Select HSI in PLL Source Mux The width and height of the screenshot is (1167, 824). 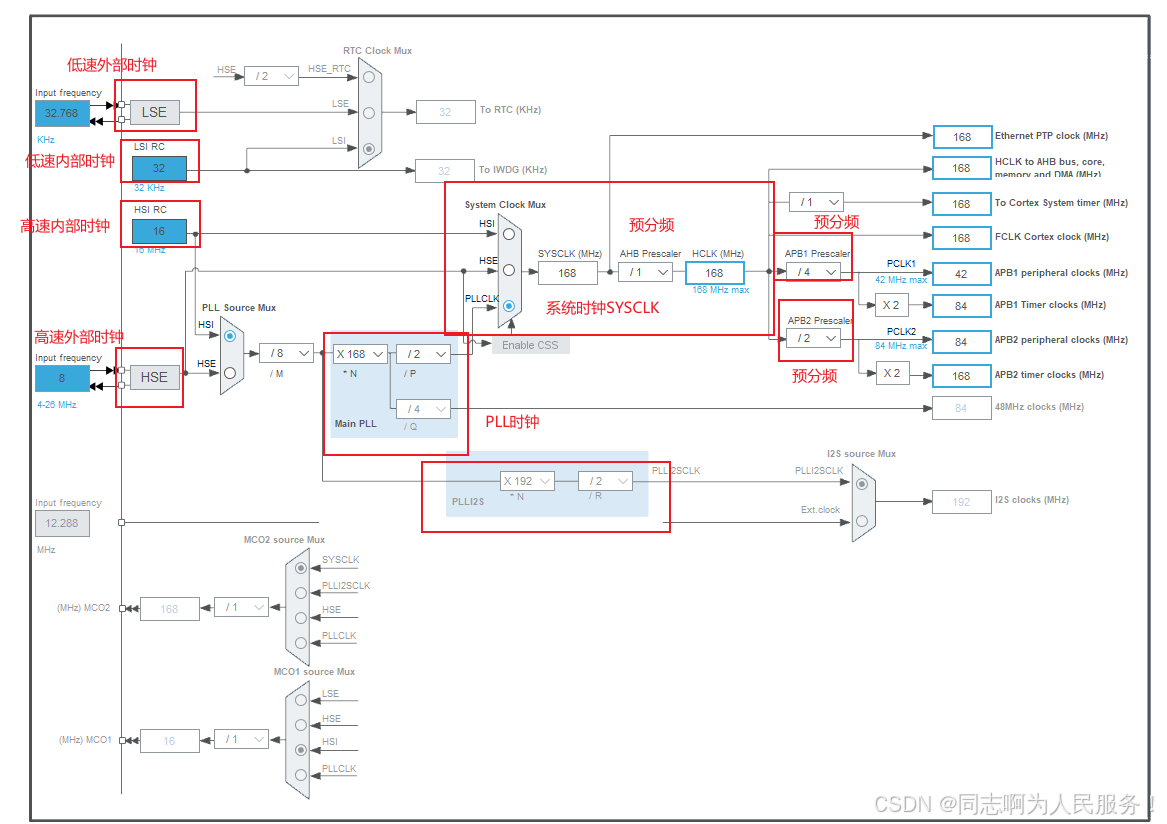pos(230,336)
